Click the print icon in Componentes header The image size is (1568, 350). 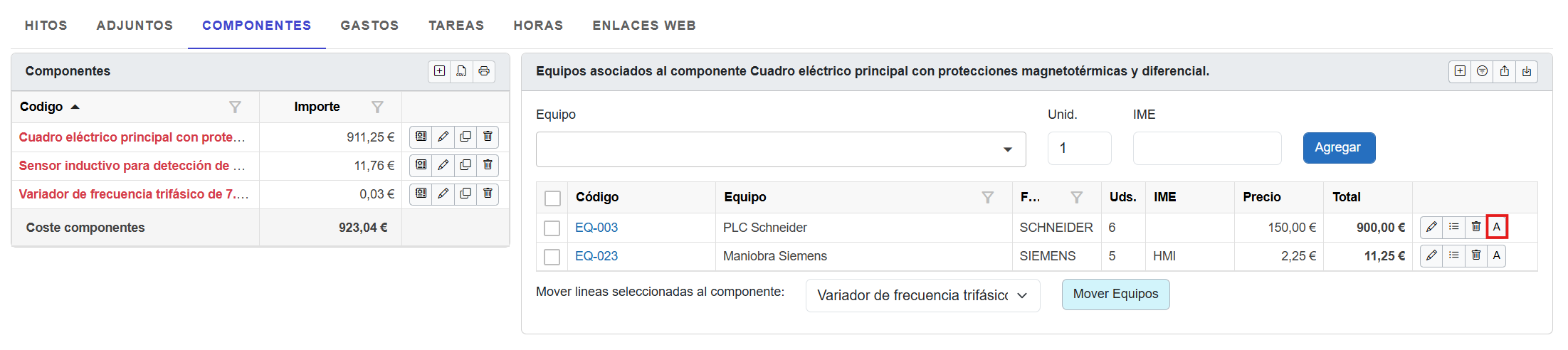pyautogui.click(x=484, y=71)
